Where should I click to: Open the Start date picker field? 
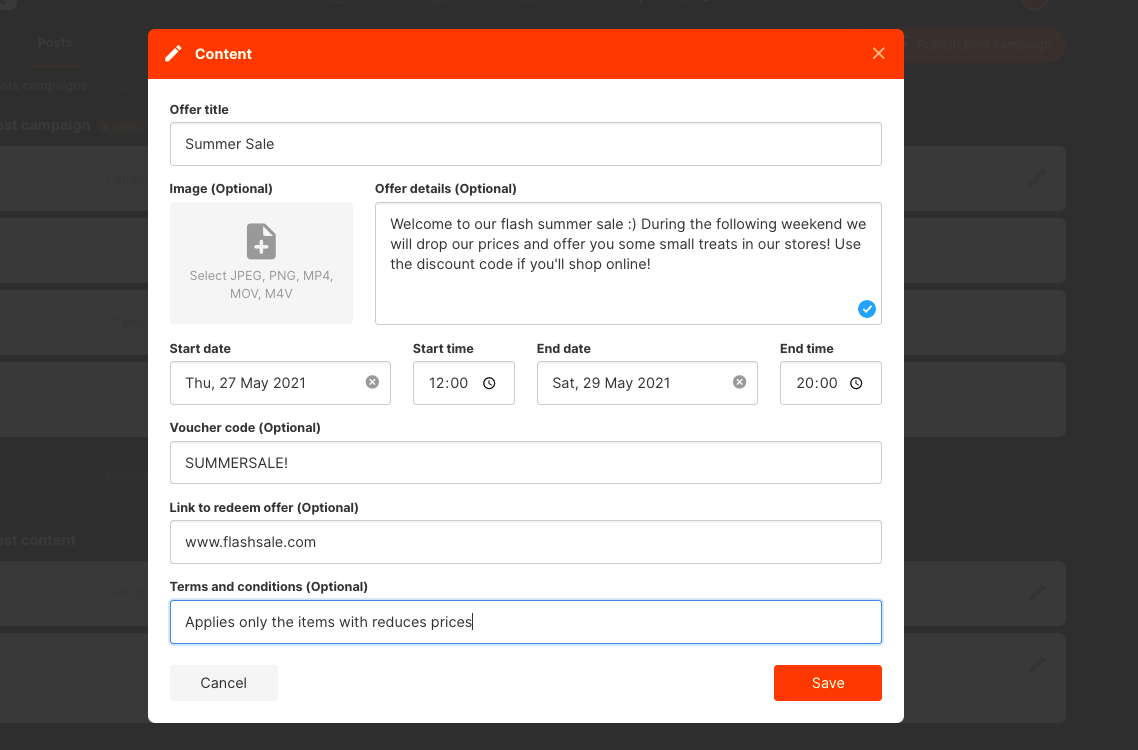tap(280, 383)
